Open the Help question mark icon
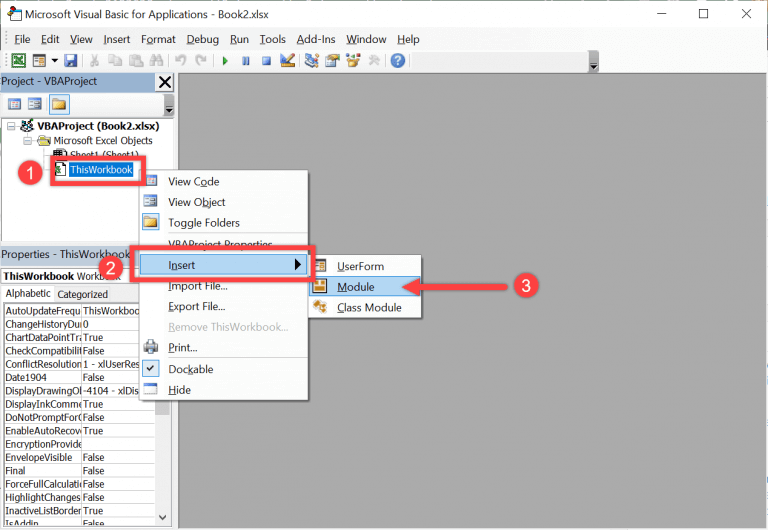Viewport: 768px width, 530px height. 398,61
